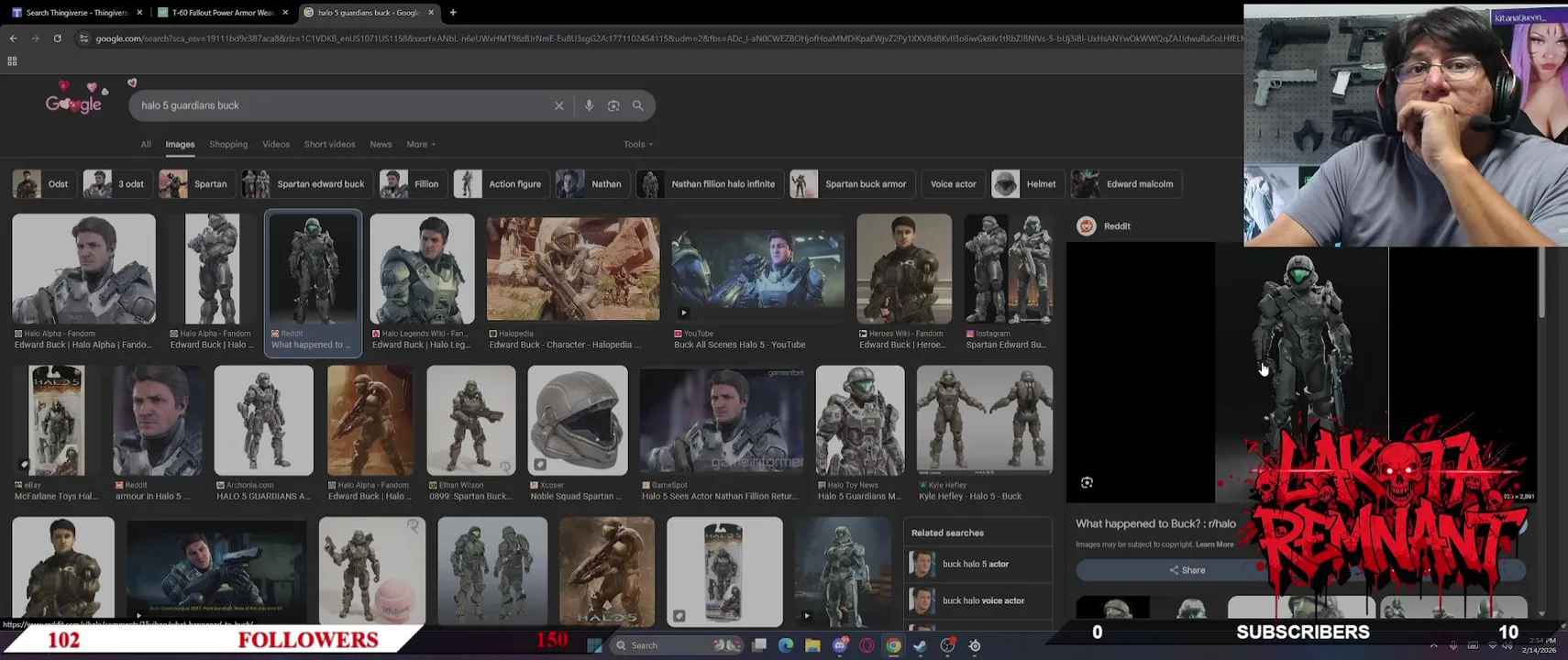Open Windows Start menu
1568x660 pixels.
click(594, 645)
